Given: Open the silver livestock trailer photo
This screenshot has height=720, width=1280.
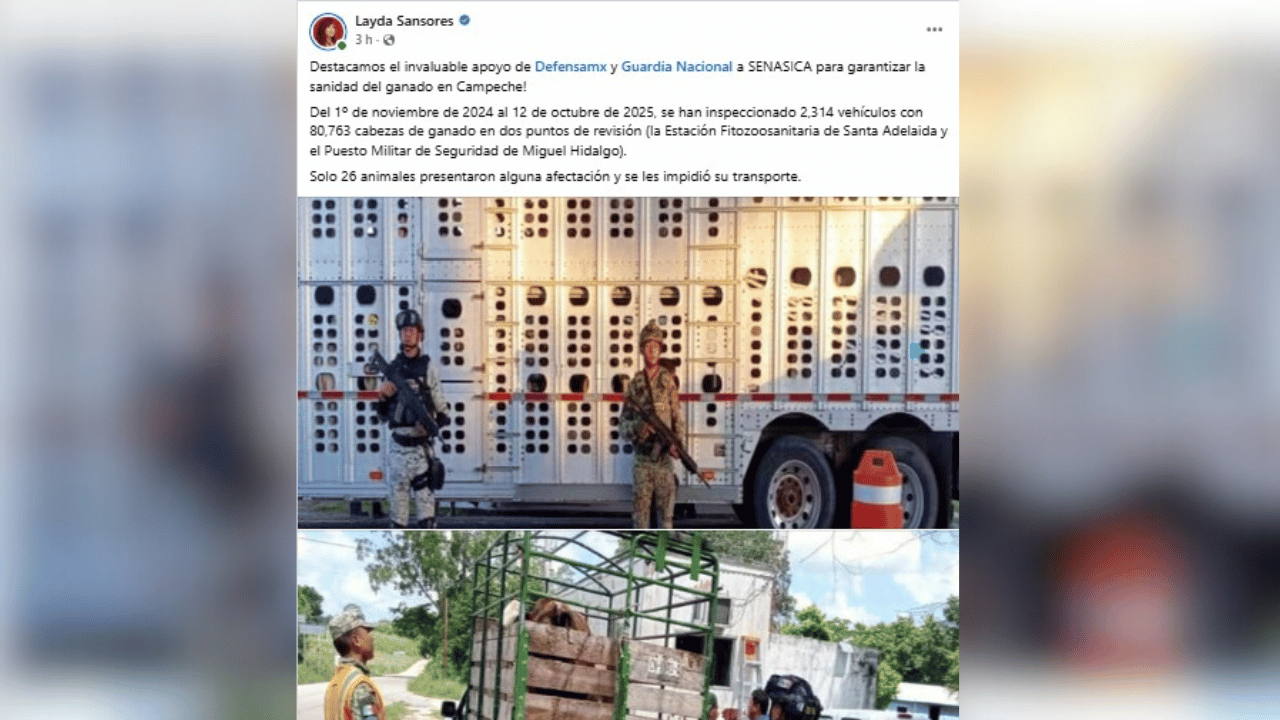Looking at the screenshot, I should click(x=628, y=362).
